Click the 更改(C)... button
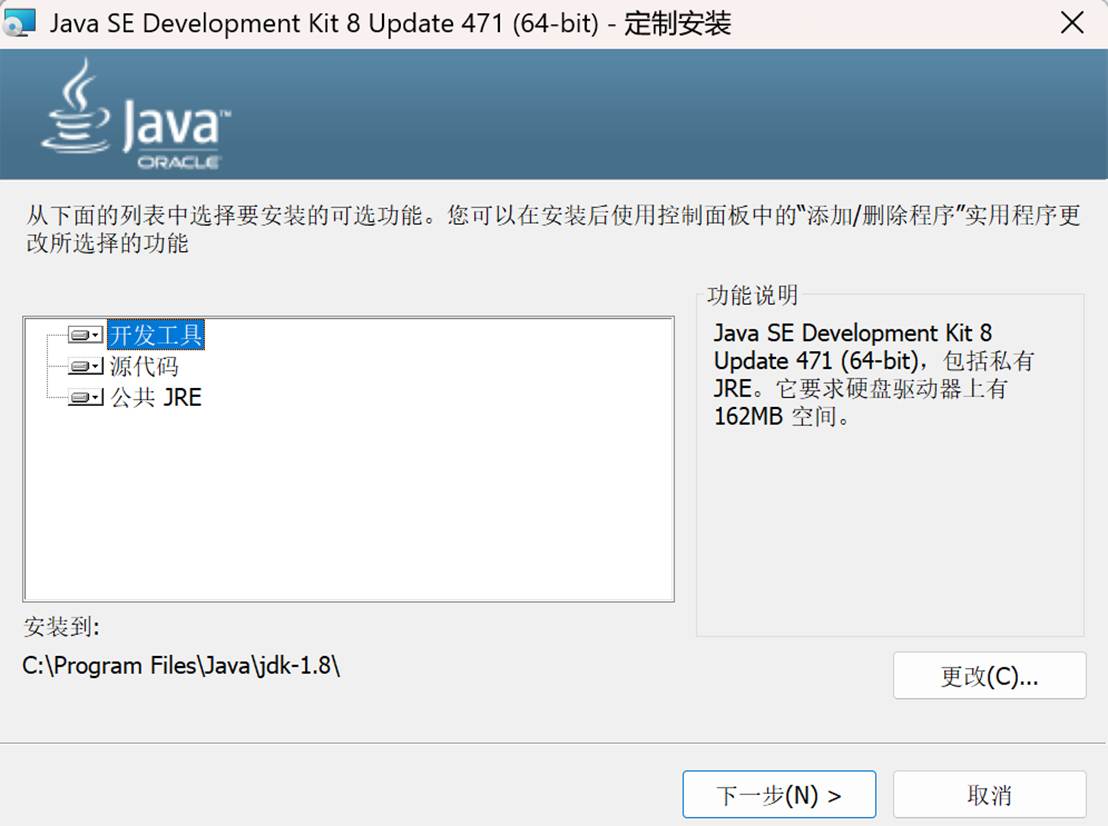1108x826 pixels. [x=989, y=675]
